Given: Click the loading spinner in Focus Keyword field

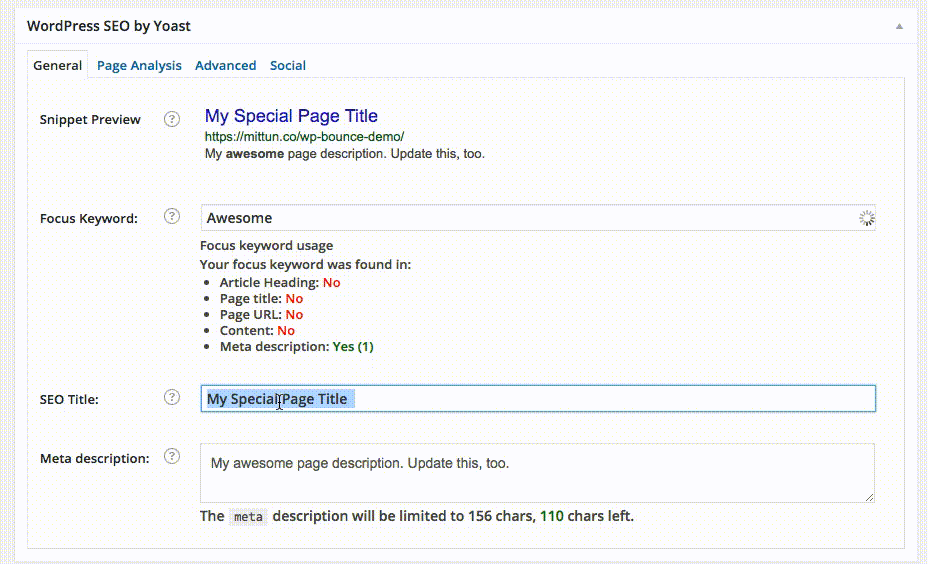Looking at the screenshot, I should point(866,218).
